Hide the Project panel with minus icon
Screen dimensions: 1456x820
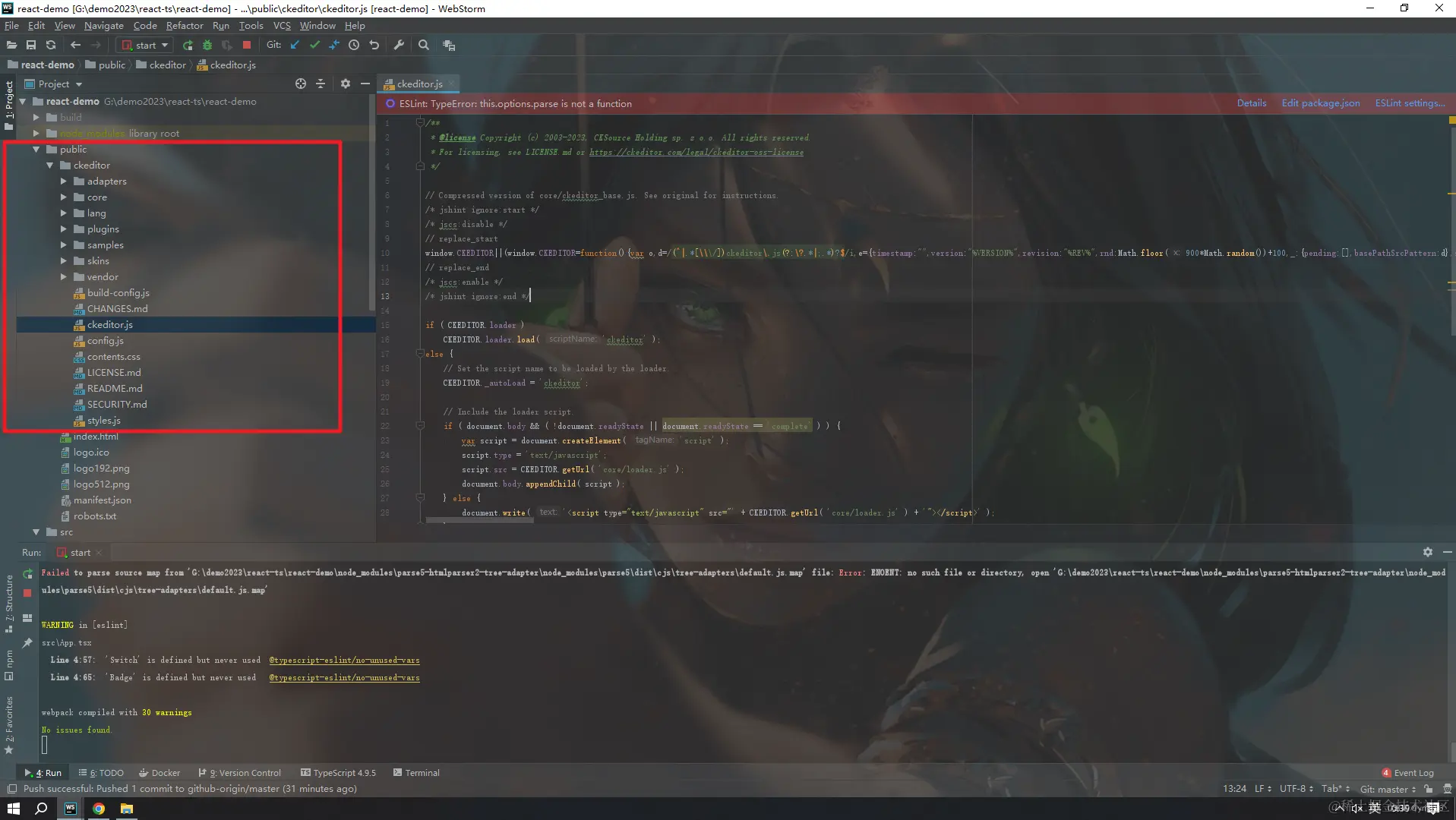(365, 84)
